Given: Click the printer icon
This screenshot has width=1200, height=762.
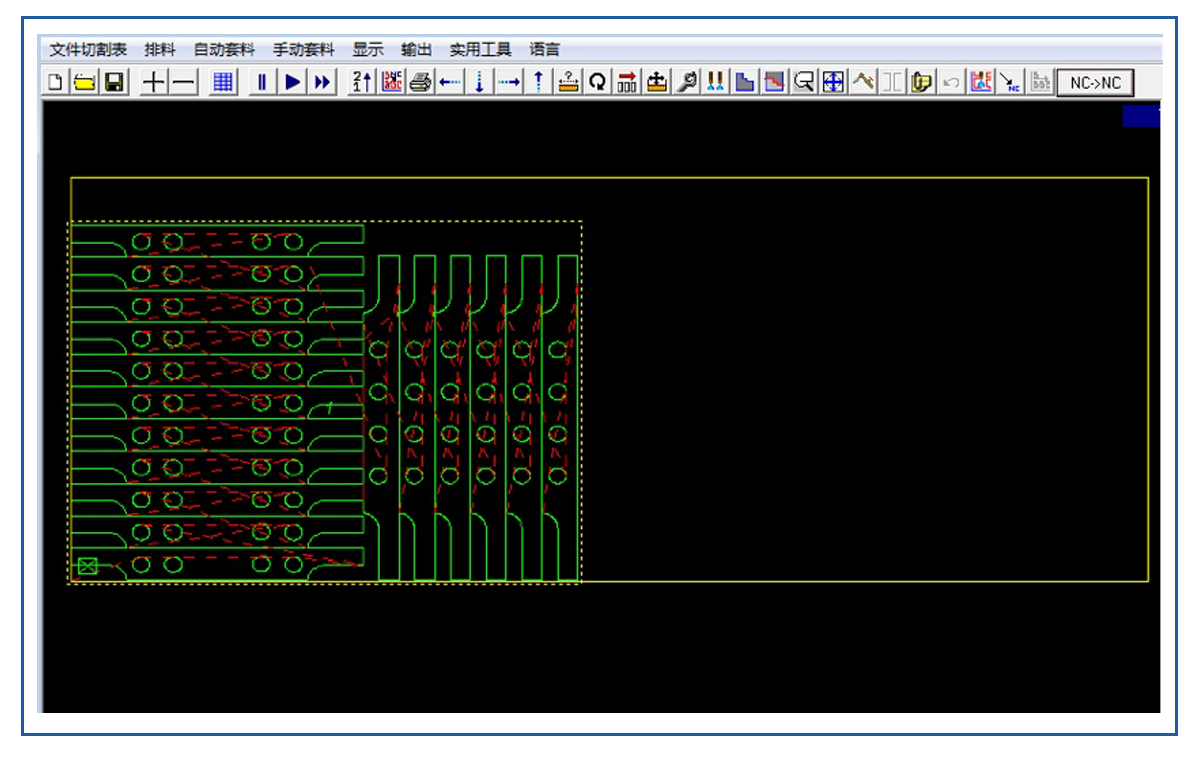Looking at the screenshot, I should pos(420,83).
